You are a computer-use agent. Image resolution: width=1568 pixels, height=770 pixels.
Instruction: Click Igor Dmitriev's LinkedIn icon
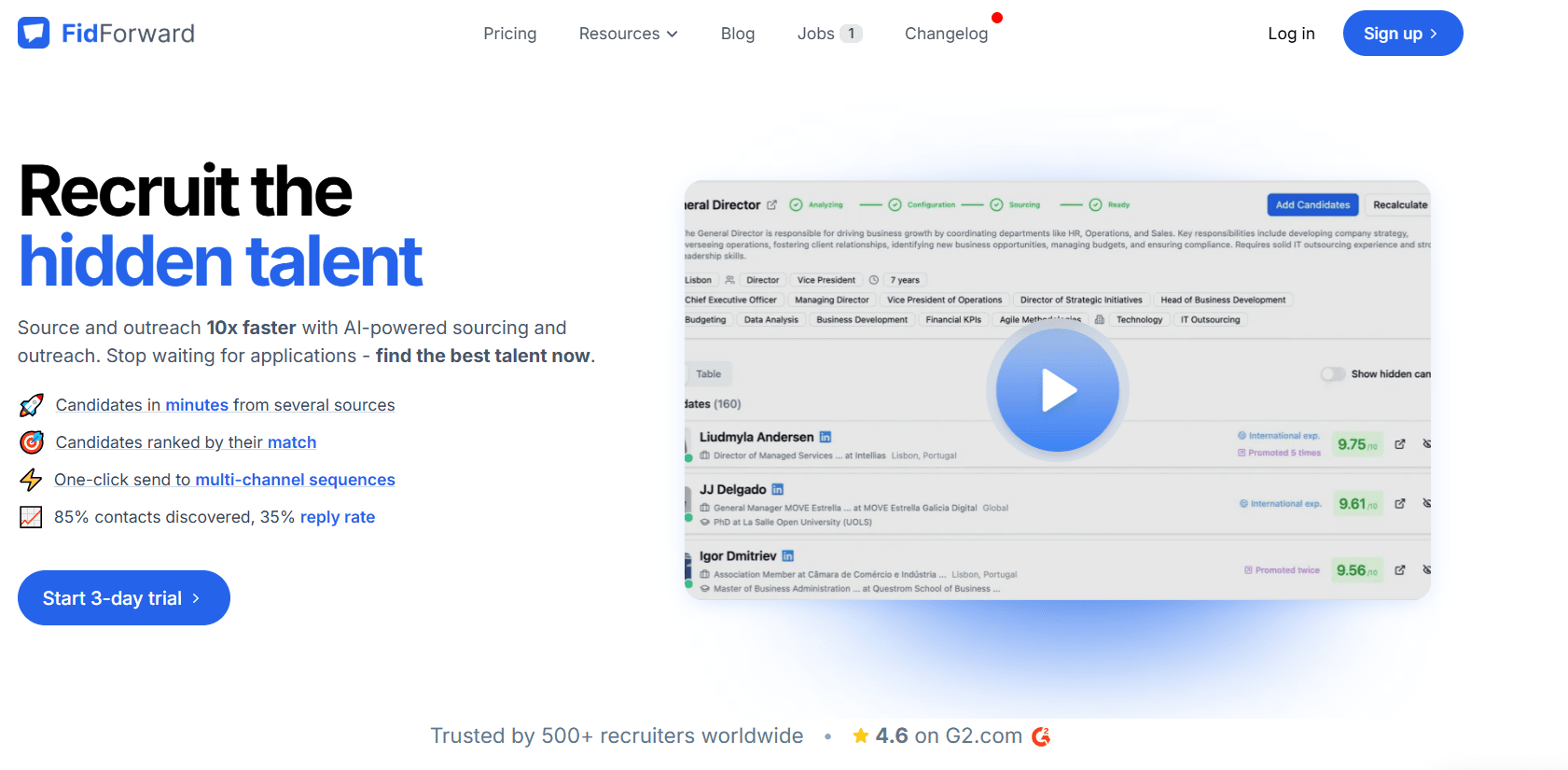[x=788, y=555]
